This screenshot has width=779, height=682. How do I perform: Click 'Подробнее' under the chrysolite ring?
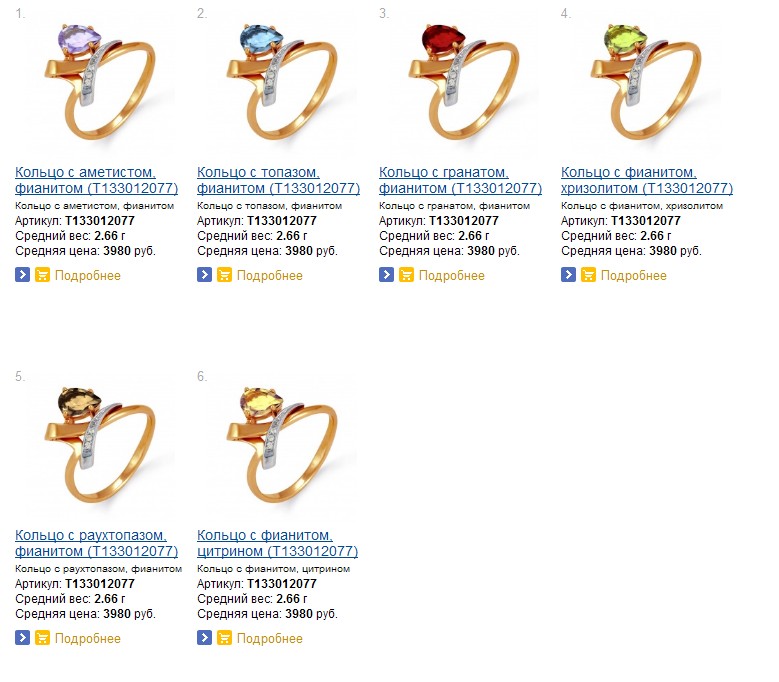click(x=633, y=276)
